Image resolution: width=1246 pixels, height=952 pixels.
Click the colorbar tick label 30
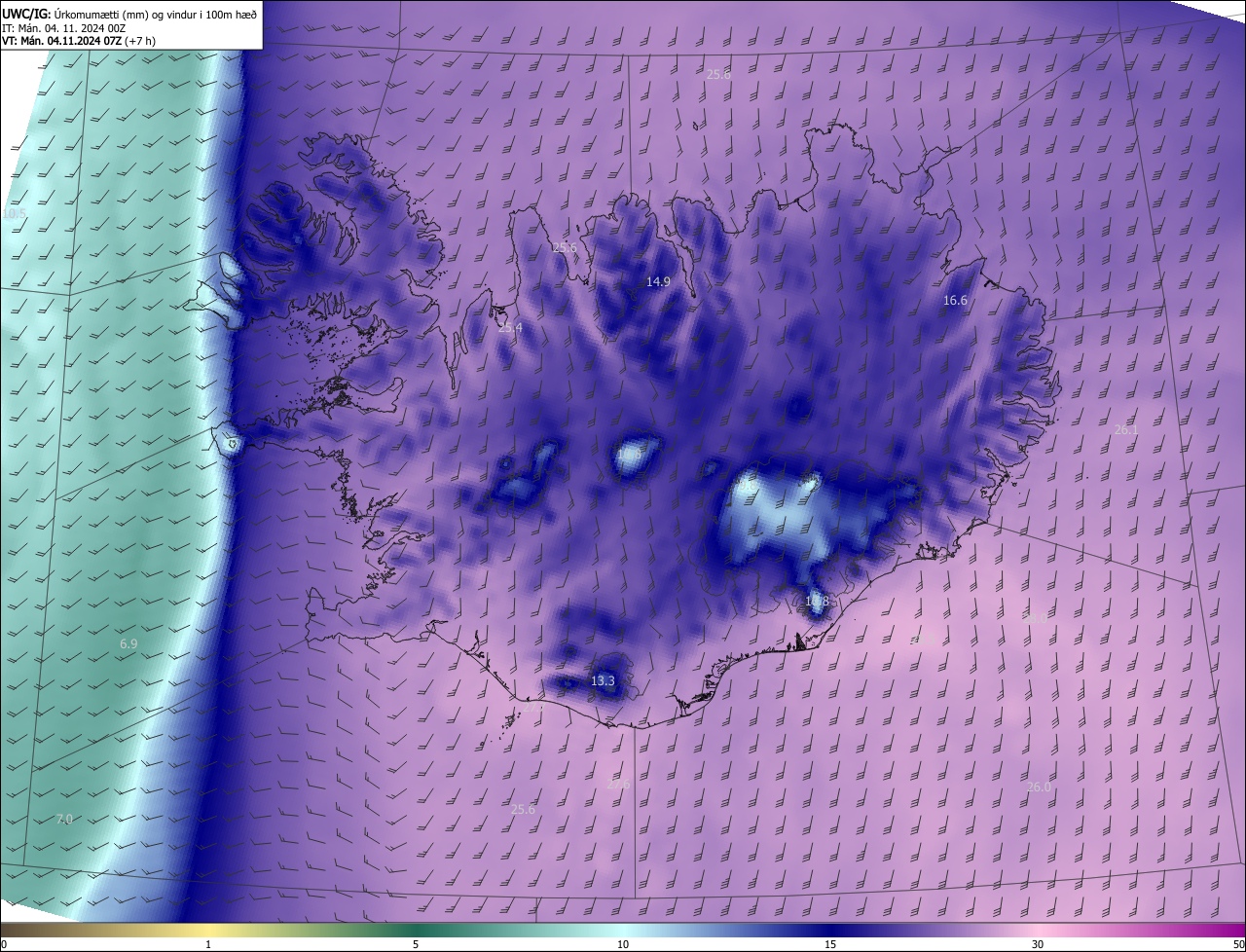[1038, 944]
